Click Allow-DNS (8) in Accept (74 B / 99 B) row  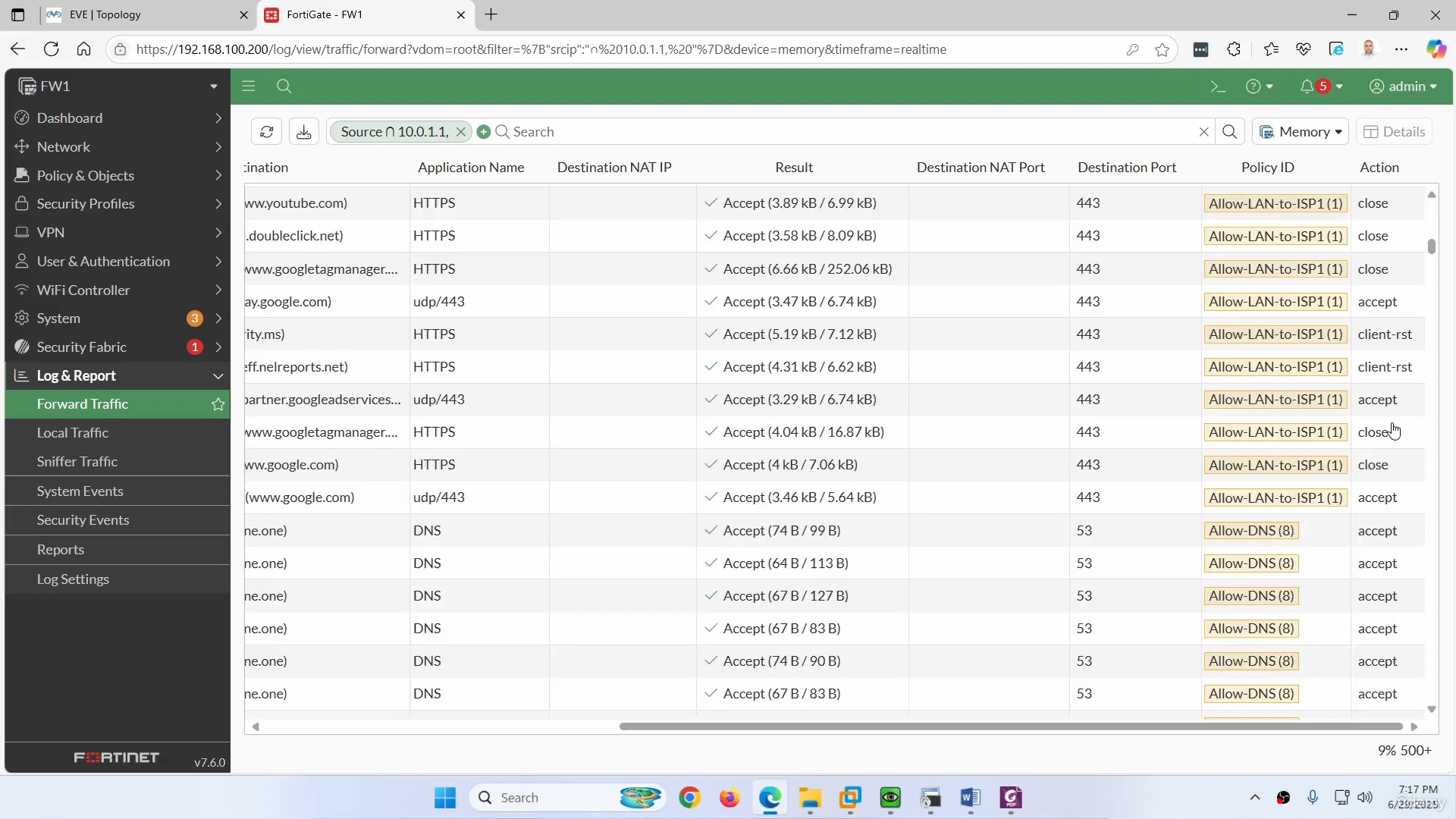(1251, 531)
